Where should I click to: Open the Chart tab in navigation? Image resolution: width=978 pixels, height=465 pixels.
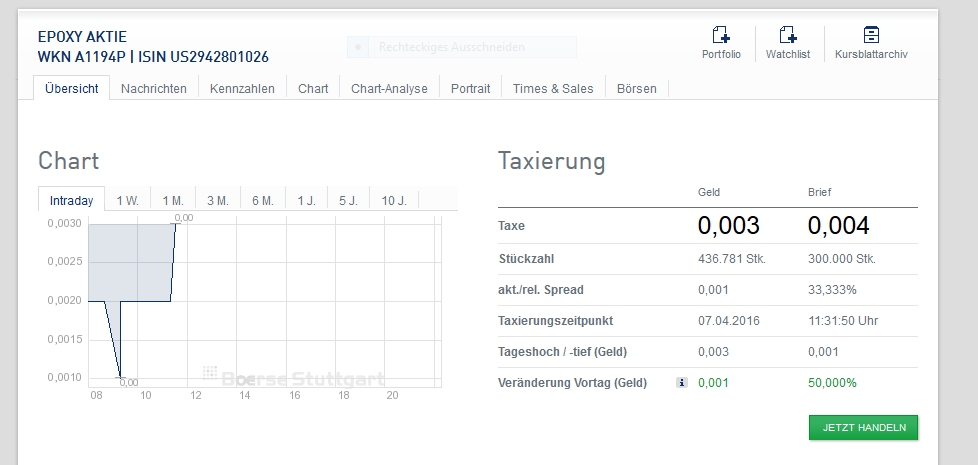tap(313, 89)
